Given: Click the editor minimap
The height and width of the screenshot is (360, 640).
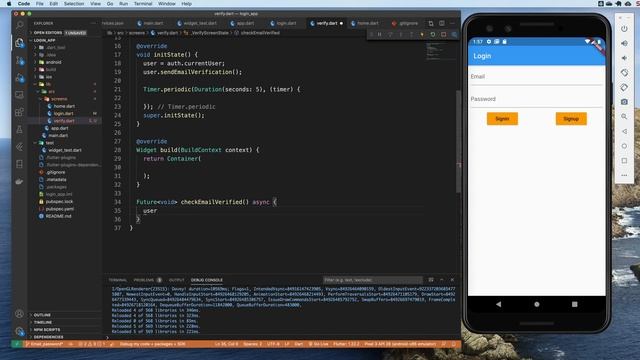Looking at the screenshot, I should 440,51.
